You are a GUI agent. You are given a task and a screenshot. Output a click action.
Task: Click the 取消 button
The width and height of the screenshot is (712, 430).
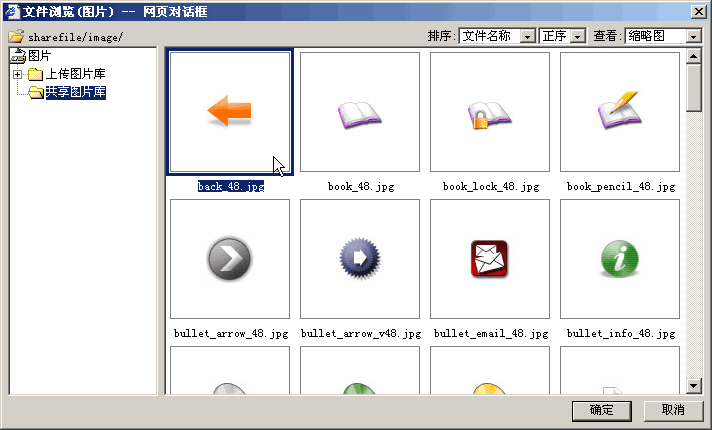[673, 410]
